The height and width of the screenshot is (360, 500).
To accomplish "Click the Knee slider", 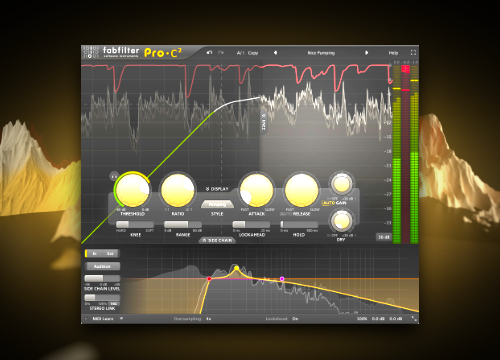I will click(135, 224).
